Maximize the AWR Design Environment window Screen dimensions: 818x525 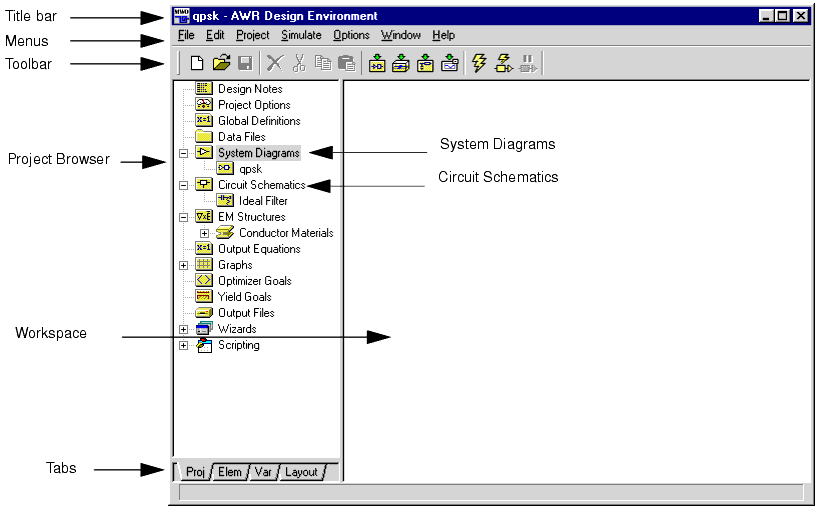pyautogui.click(x=782, y=16)
